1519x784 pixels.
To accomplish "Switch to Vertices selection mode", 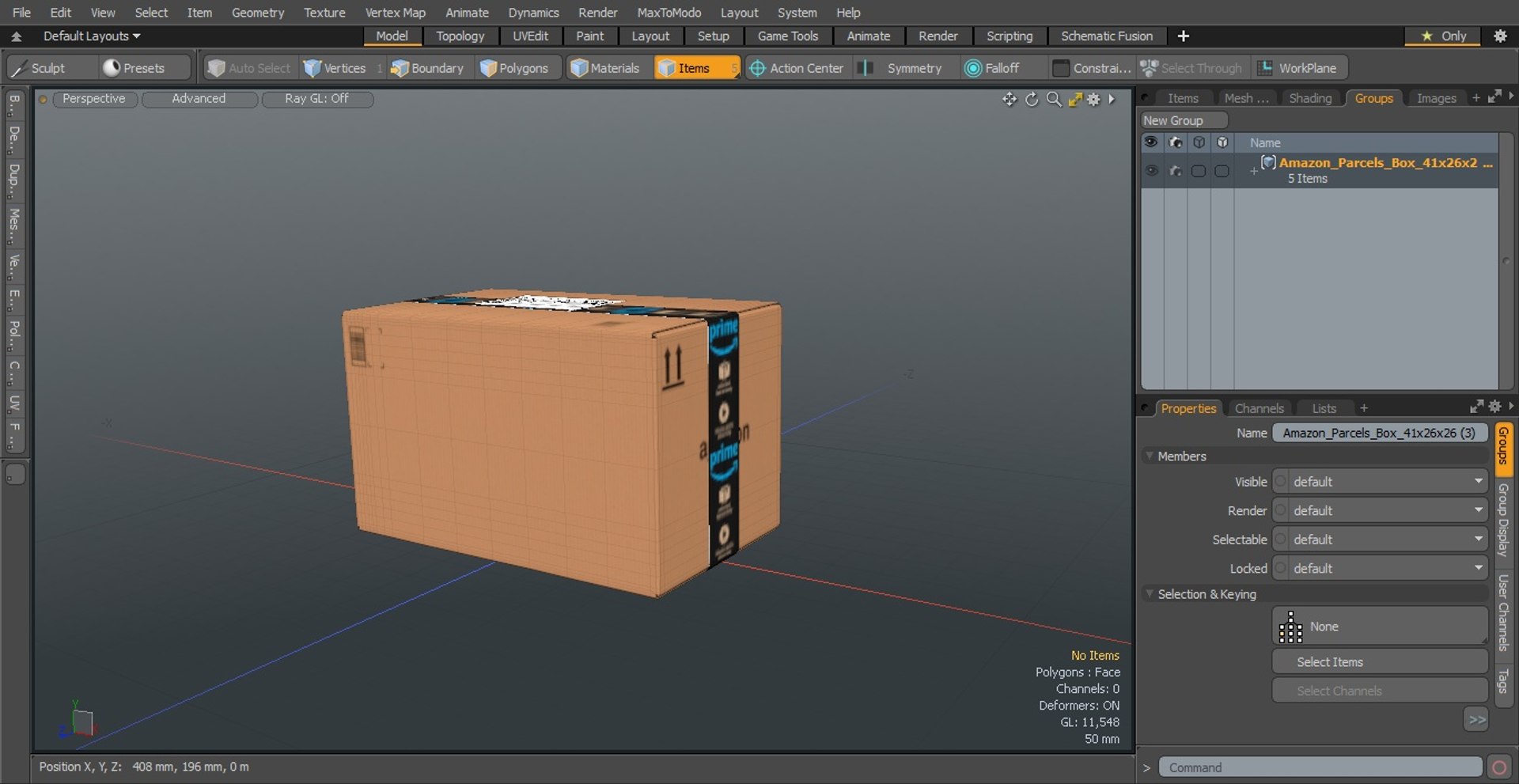I will click(x=335, y=68).
